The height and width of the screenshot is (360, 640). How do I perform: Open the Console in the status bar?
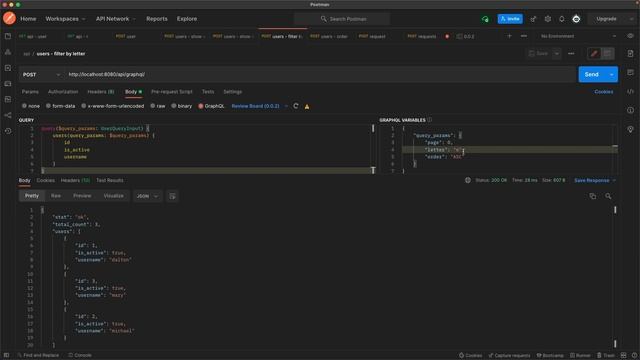(80, 355)
